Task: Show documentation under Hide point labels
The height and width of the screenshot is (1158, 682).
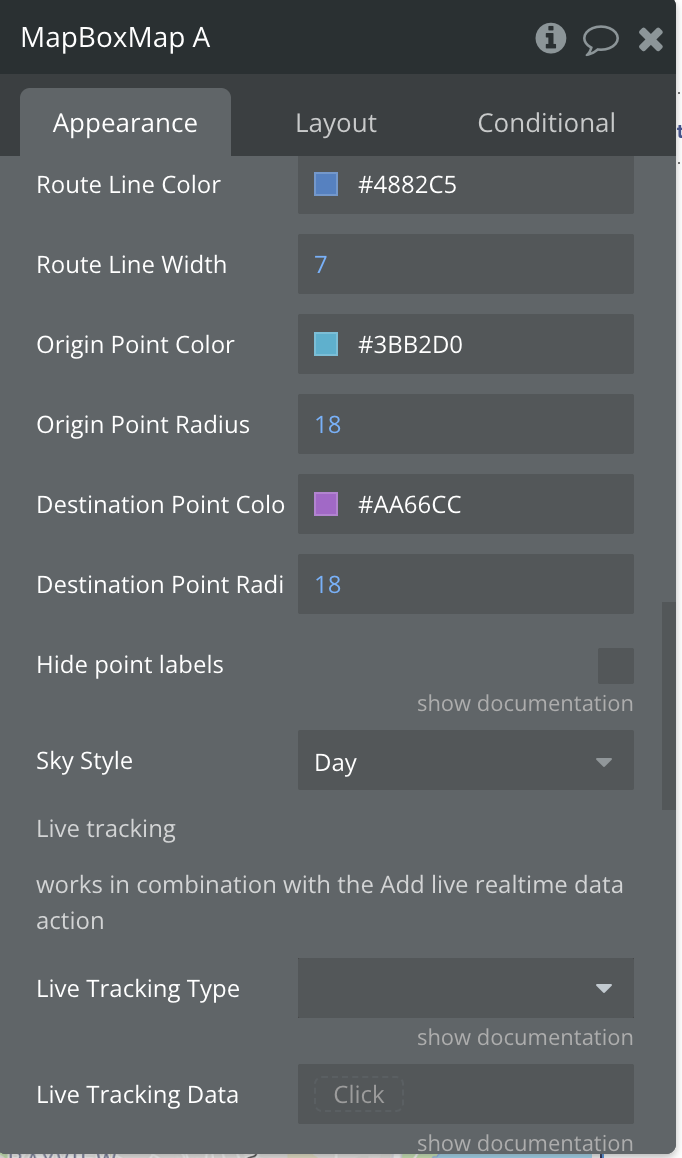Action: pos(525,703)
